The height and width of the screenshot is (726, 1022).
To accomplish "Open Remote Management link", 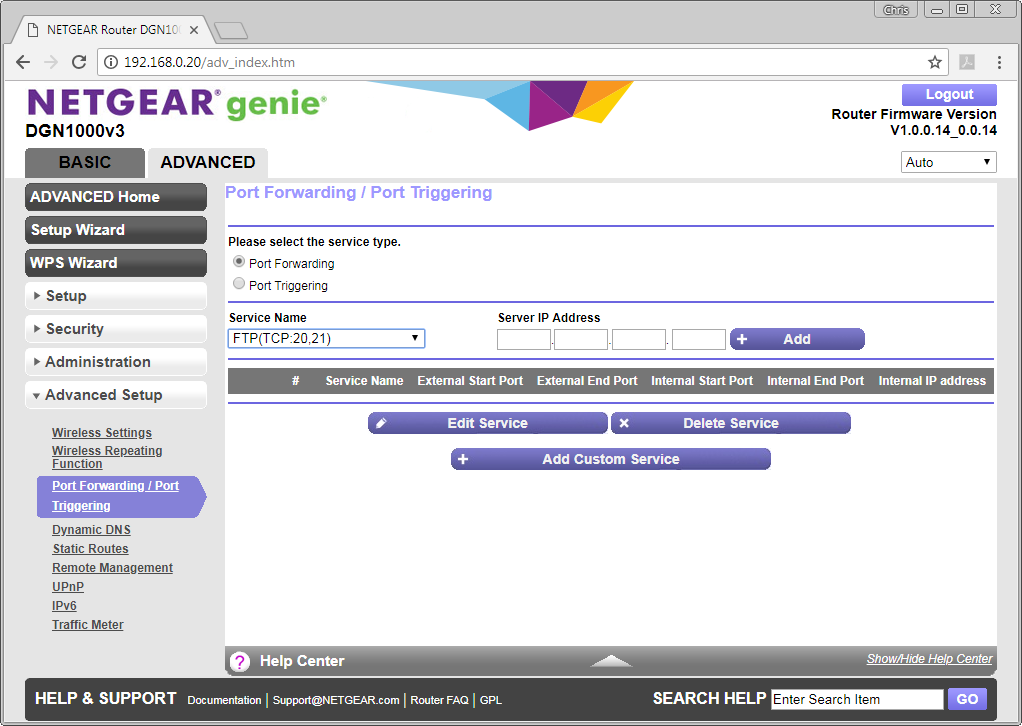I will (112, 568).
